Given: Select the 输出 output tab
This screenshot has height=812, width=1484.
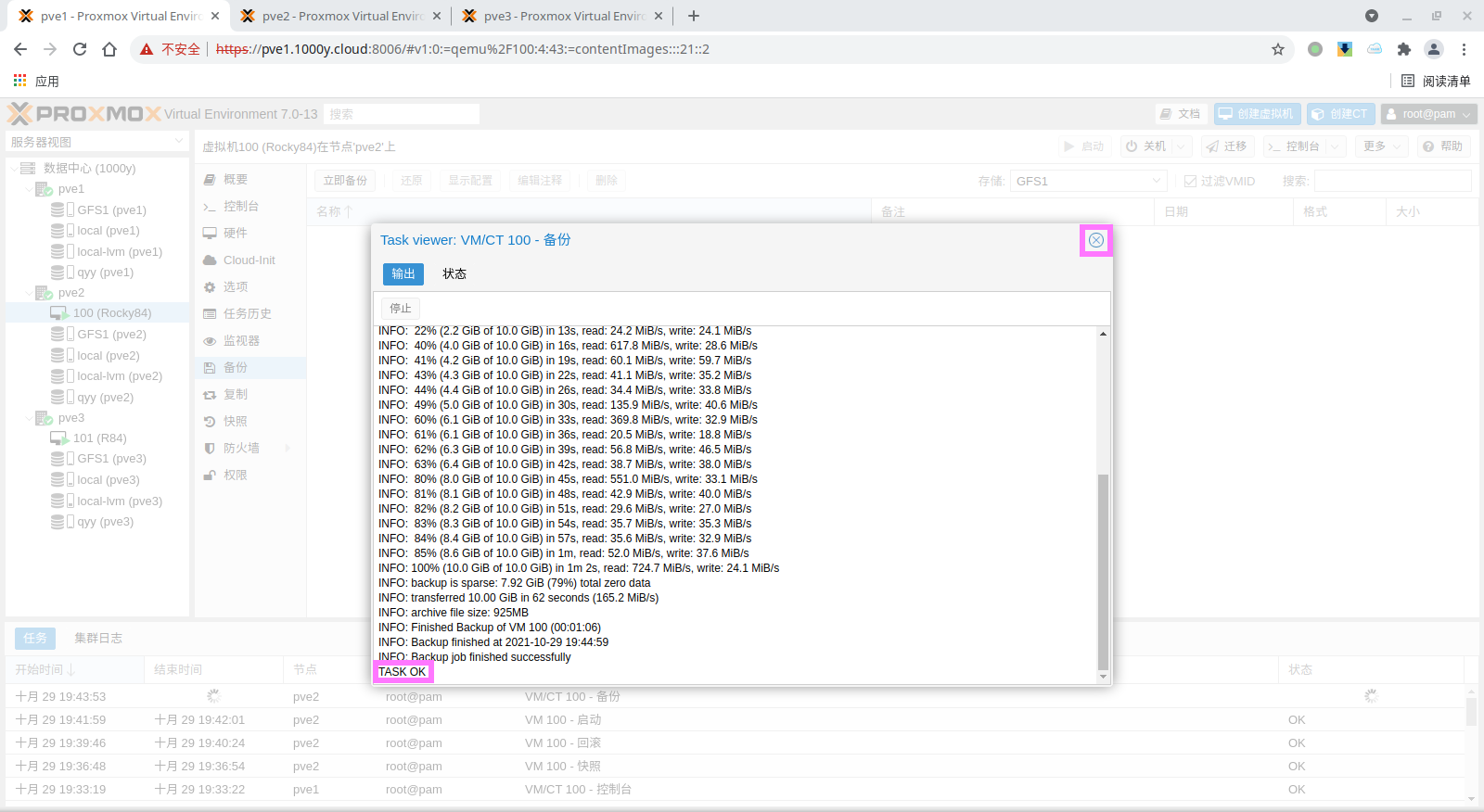Looking at the screenshot, I should [x=403, y=274].
